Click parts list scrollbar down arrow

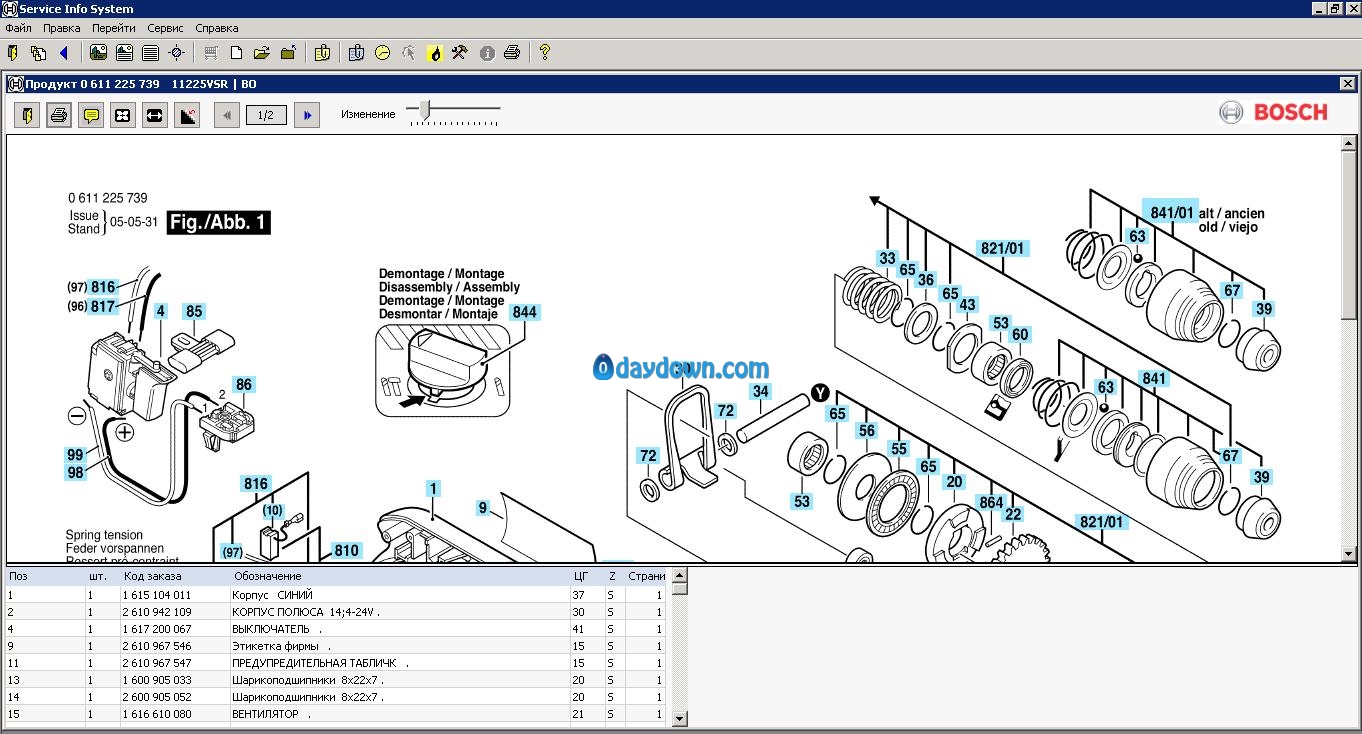pos(679,718)
